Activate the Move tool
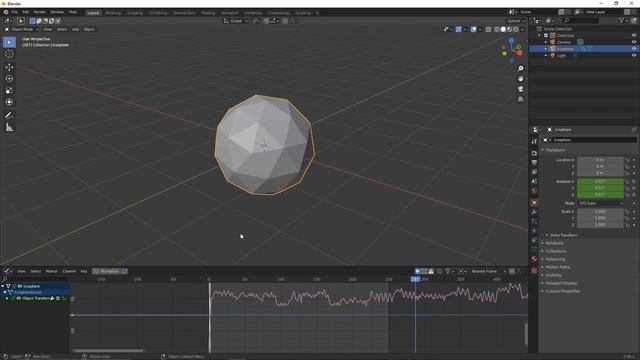Viewport: 640px width, 360px height. click(x=9, y=67)
